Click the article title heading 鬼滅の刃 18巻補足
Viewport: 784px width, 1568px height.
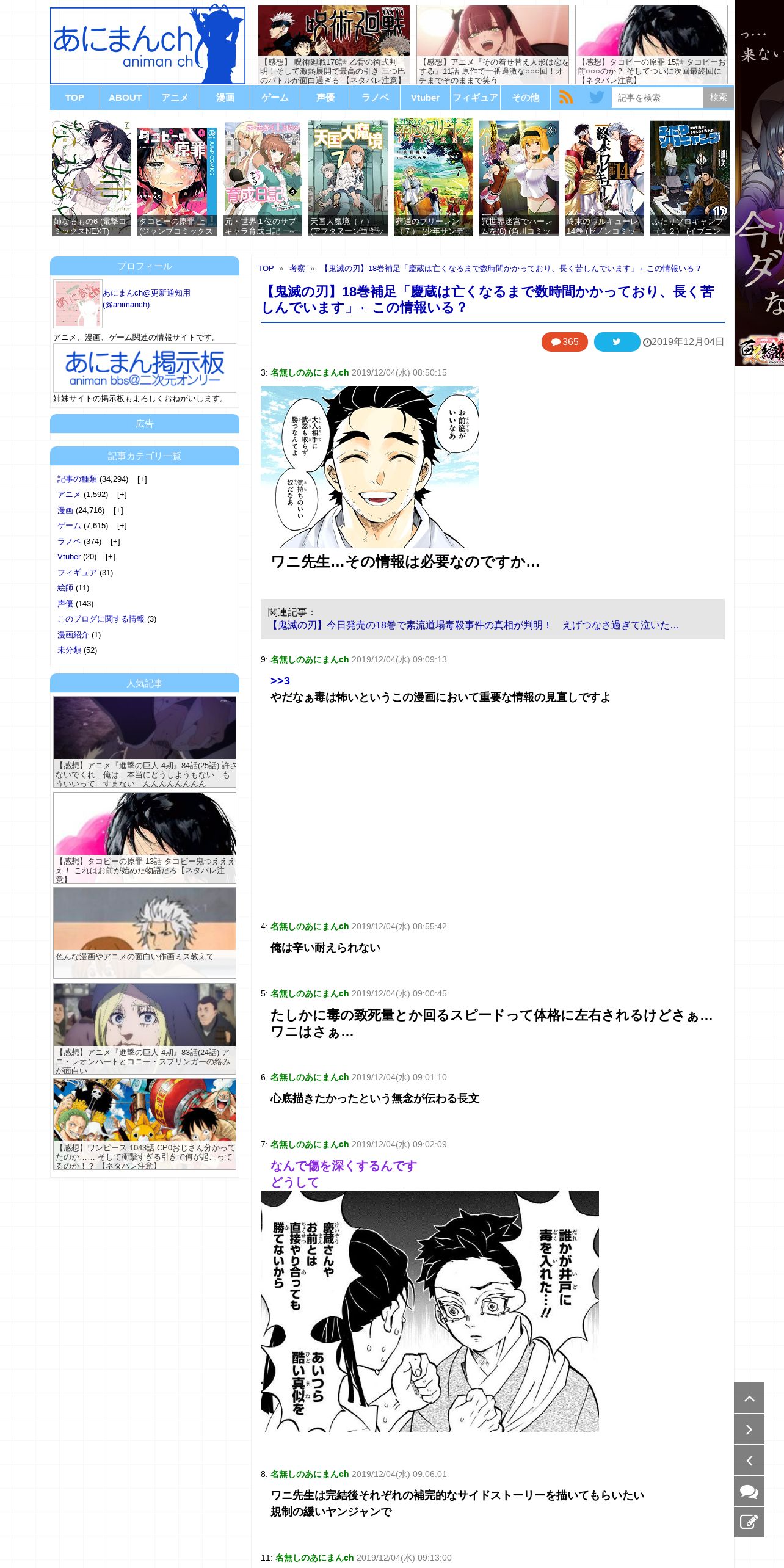click(488, 300)
